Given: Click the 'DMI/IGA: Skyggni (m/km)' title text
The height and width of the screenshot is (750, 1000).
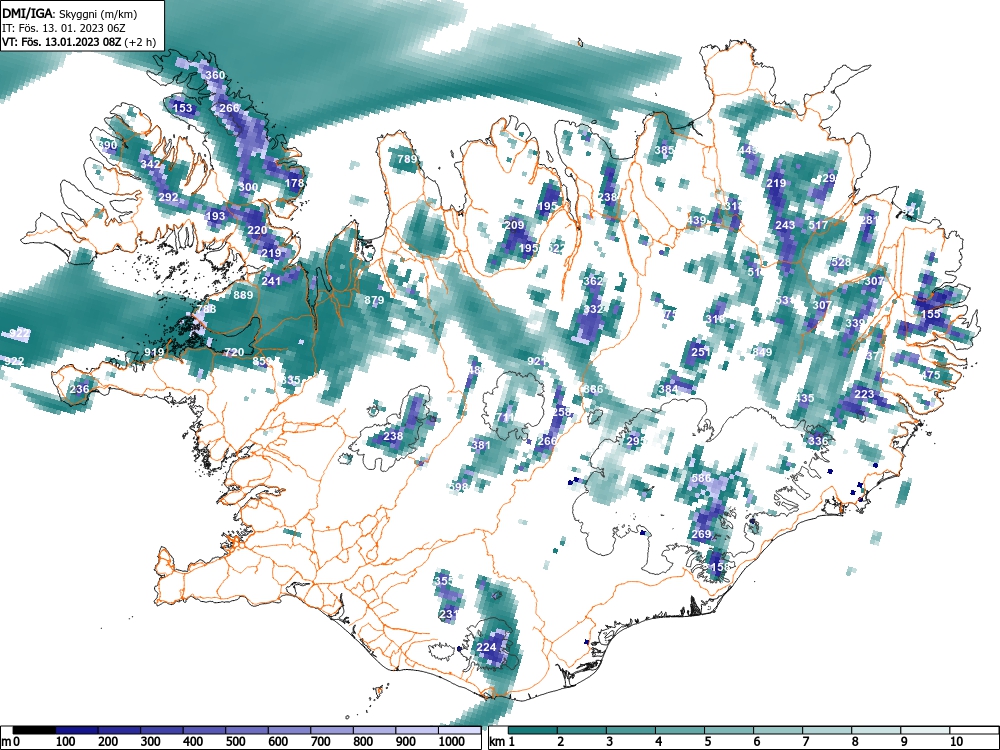Looking at the screenshot, I should tap(70, 14).
